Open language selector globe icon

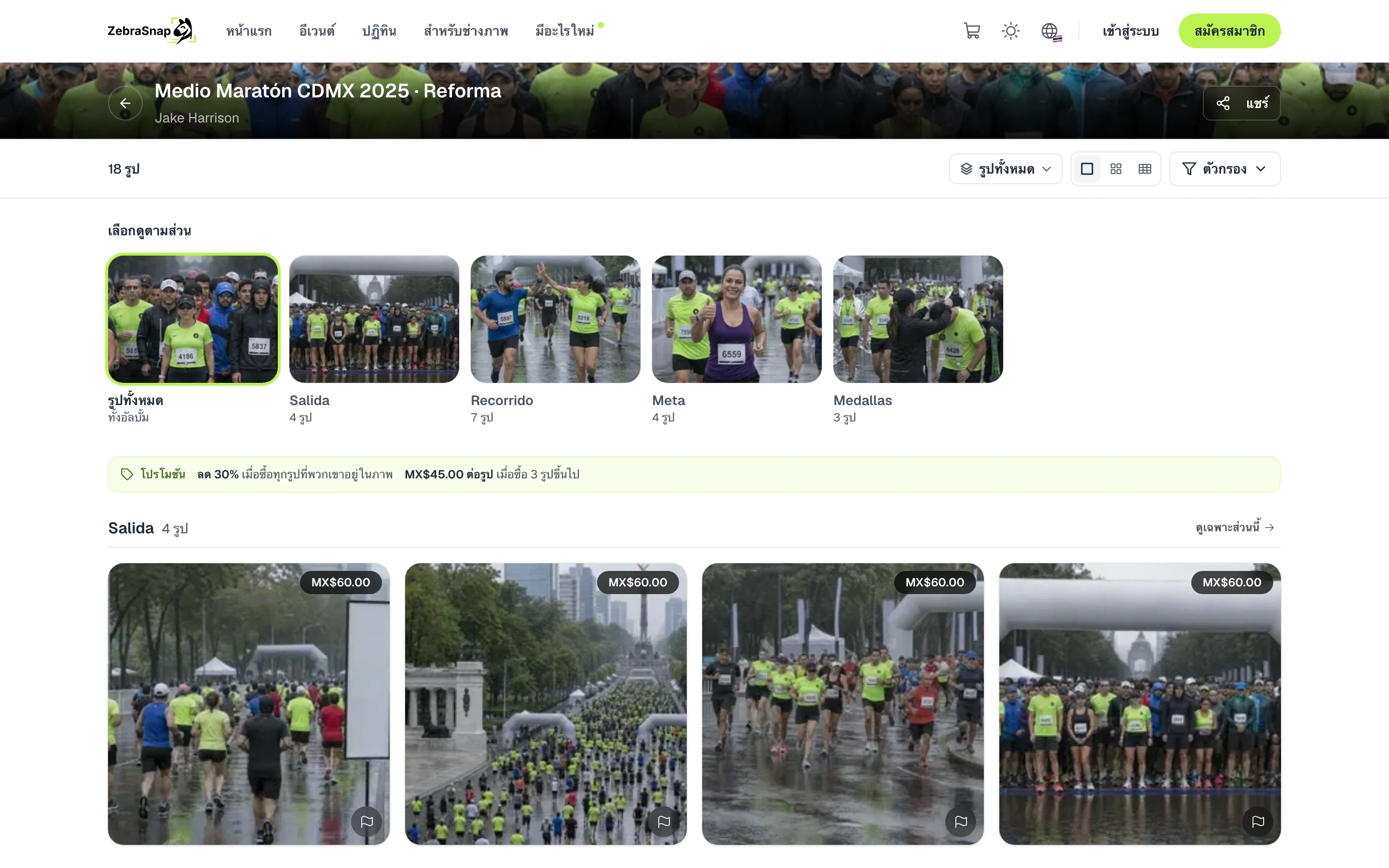(x=1050, y=31)
